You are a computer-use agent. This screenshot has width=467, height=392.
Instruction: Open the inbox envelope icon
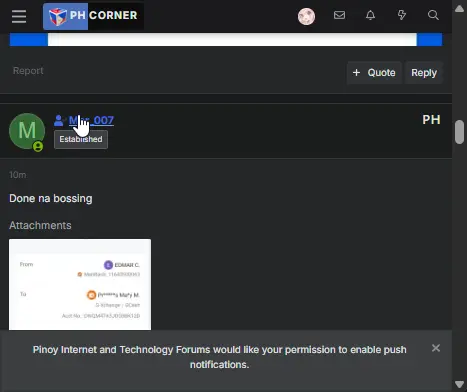(x=339, y=15)
